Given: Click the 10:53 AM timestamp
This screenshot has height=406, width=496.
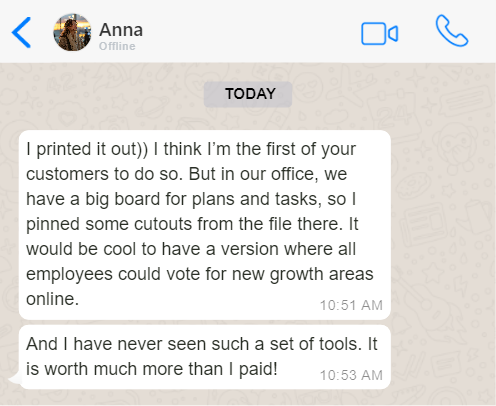Looking at the screenshot, I should [351, 375].
